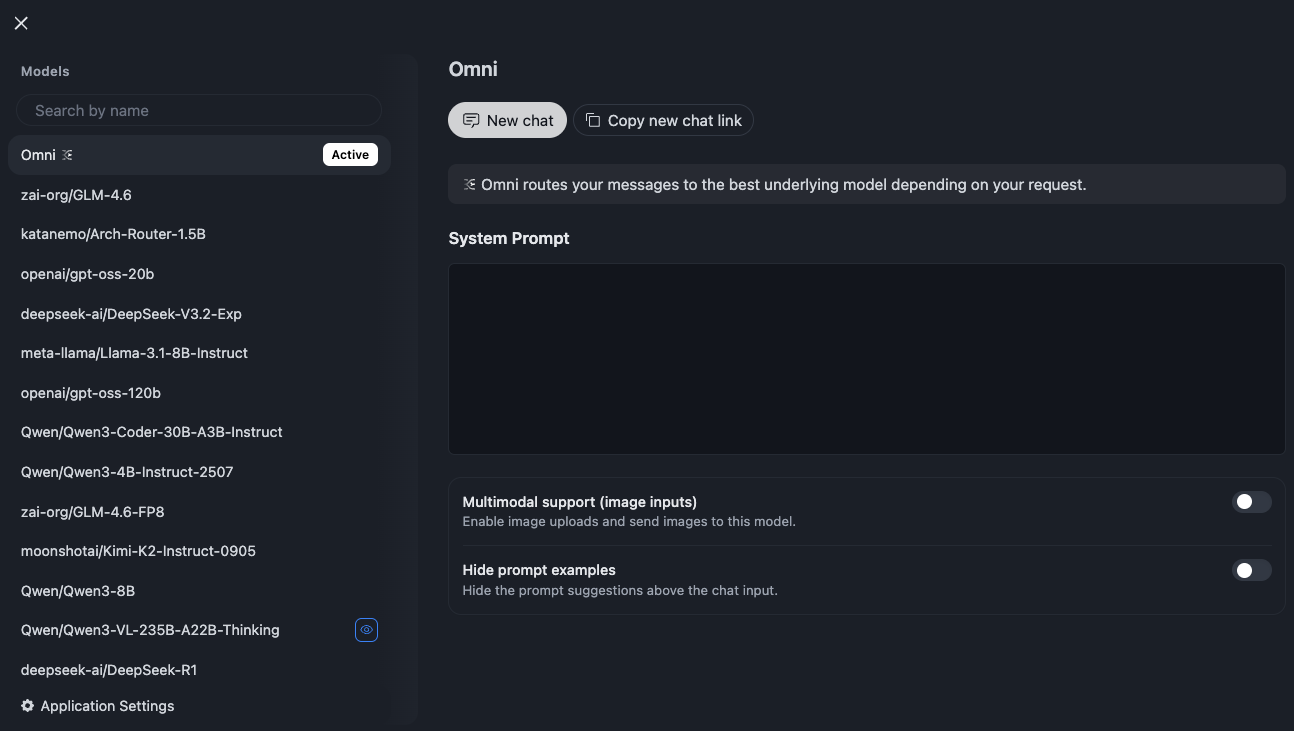
Task: Toggle Hide prompt examples switch
Action: (1251, 570)
